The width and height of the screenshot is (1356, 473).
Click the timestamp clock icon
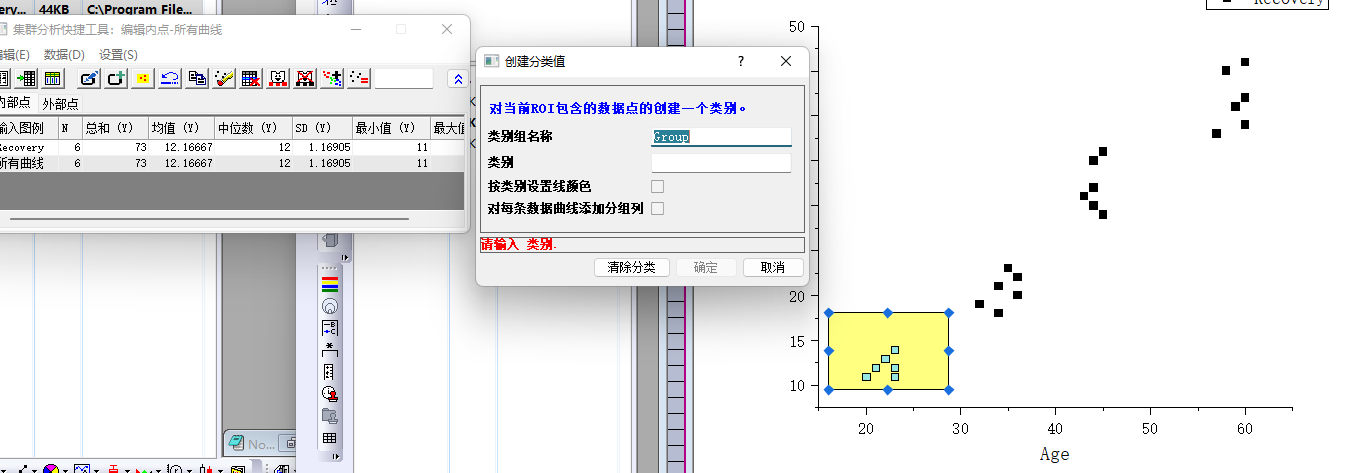click(x=329, y=394)
